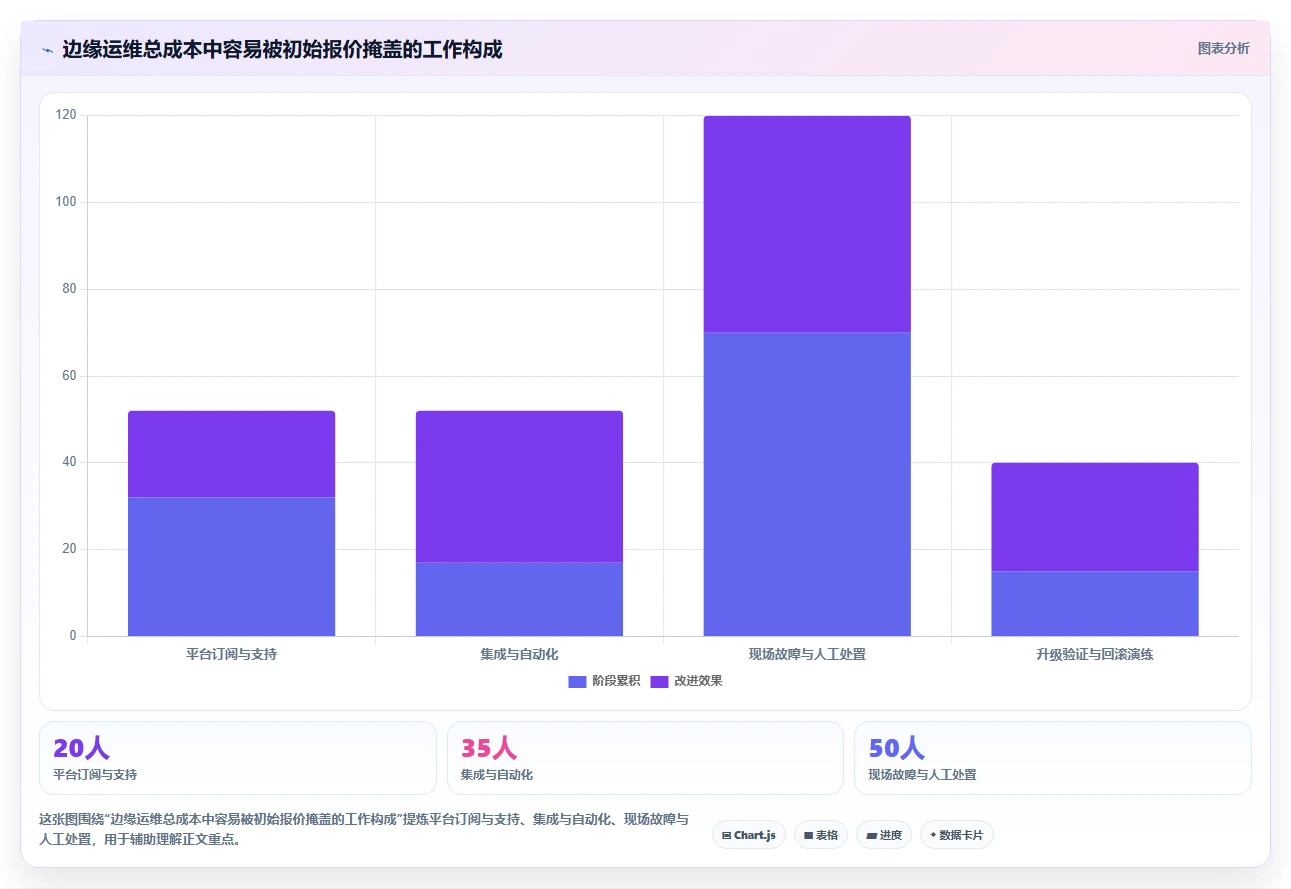Click the purple 改进效果 legend color box
Screen dimensions: 1291x889
pos(659,681)
